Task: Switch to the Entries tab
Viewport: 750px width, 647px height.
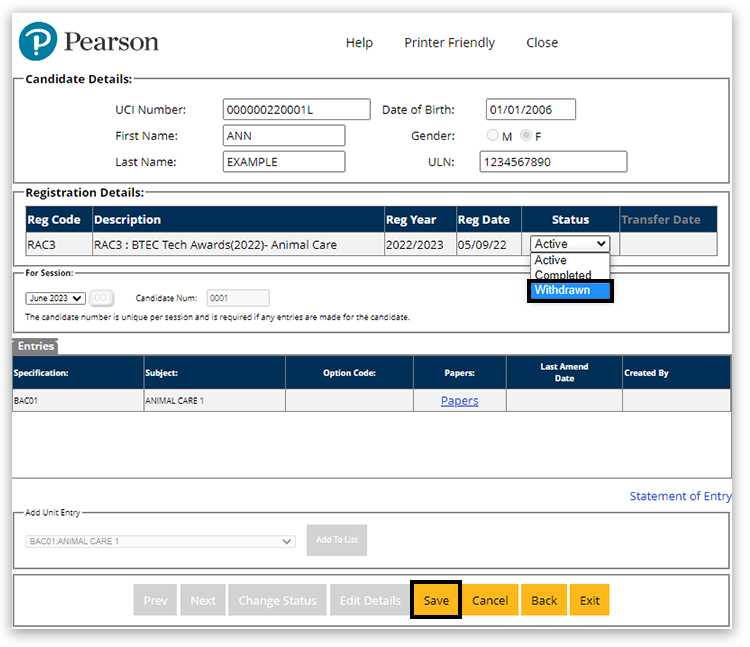Action: click(35, 346)
